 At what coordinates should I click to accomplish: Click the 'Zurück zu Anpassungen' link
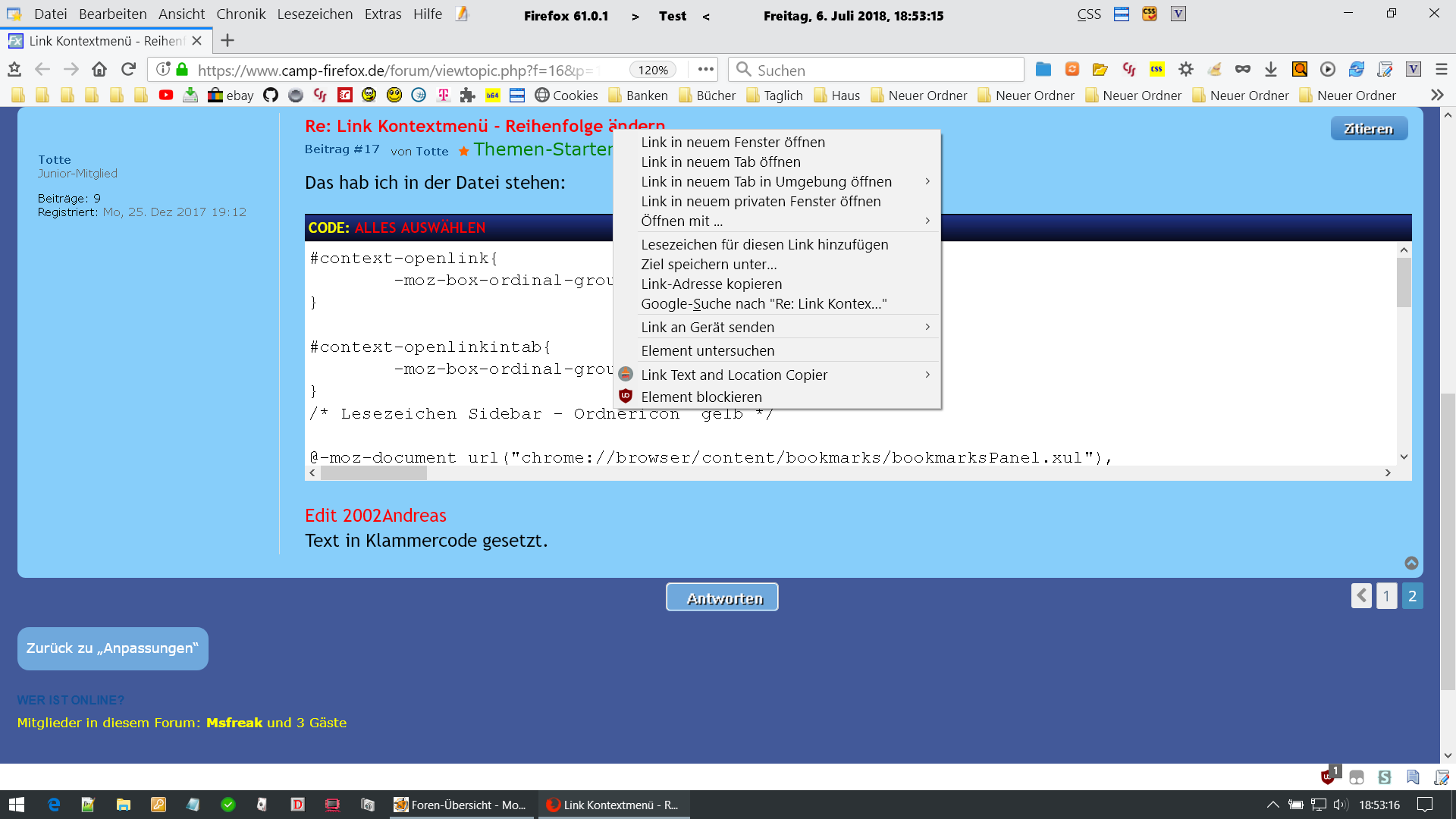(x=112, y=648)
